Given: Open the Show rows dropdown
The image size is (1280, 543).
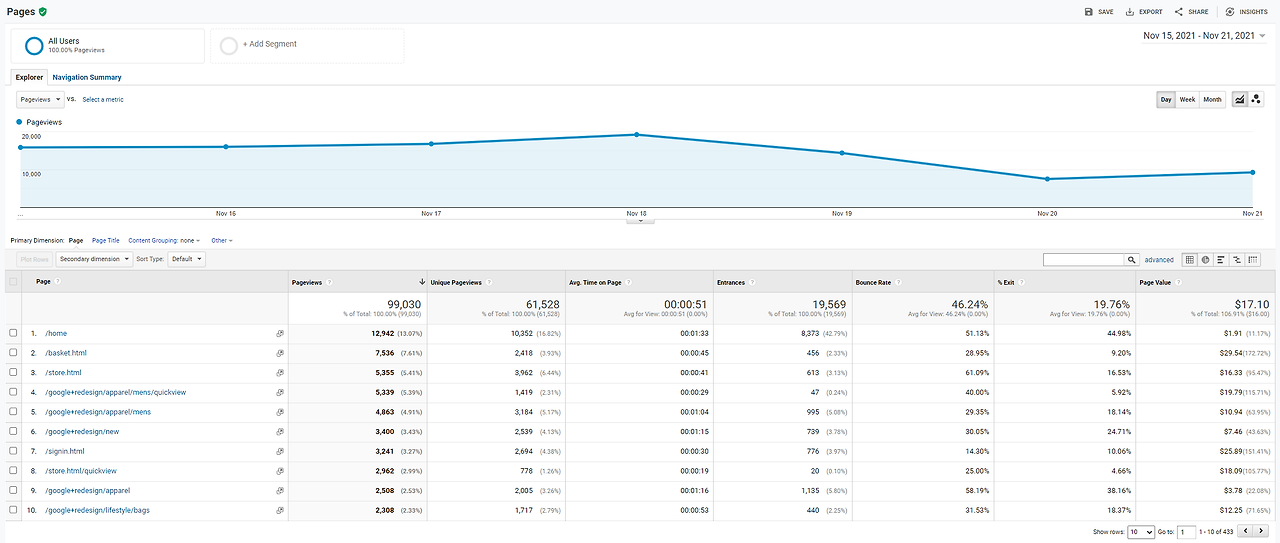Looking at the screenshot, I should point(1140,532).
